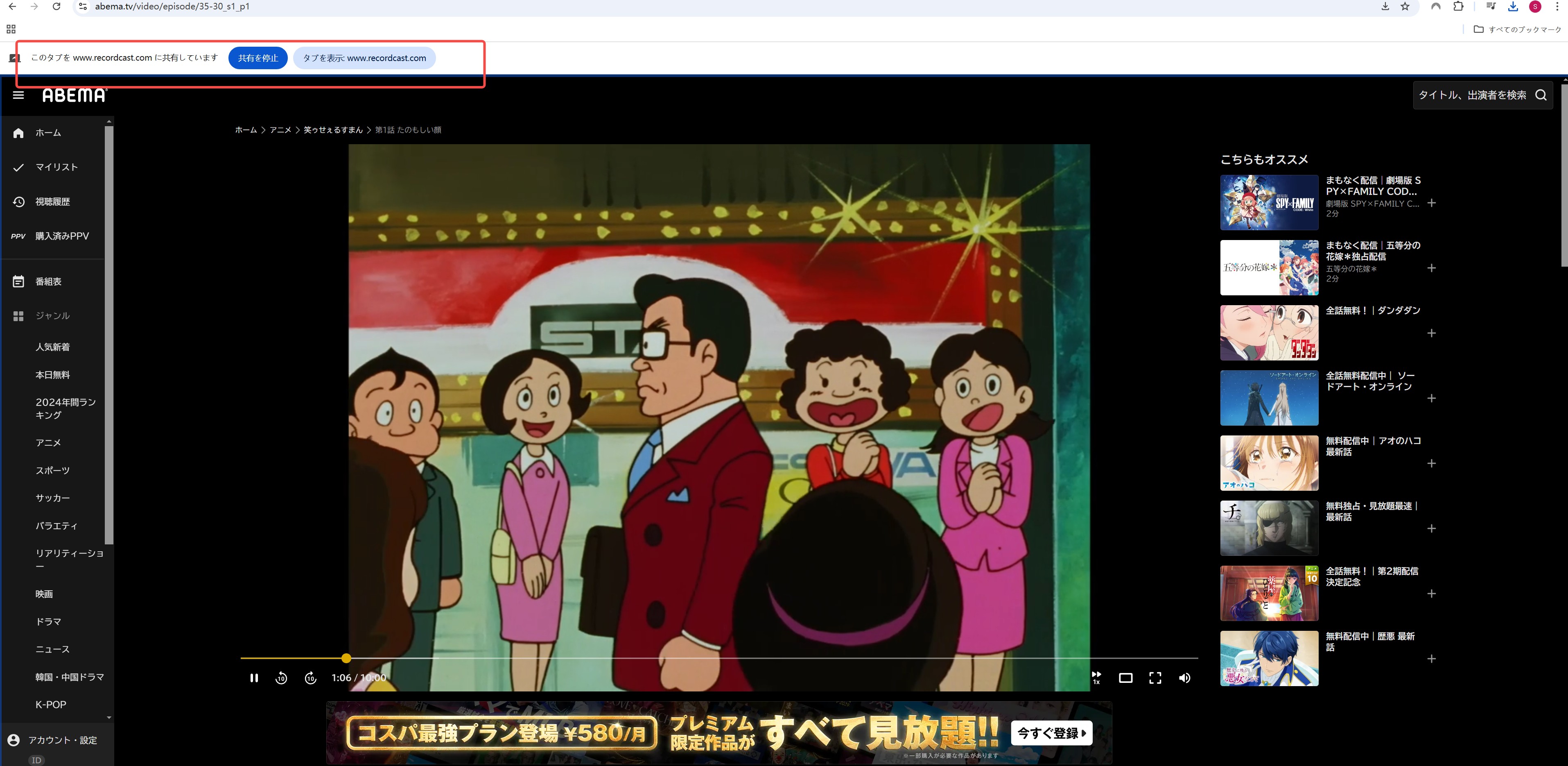Add 第2期配信決定記念 item to my list

point(1432,594)
